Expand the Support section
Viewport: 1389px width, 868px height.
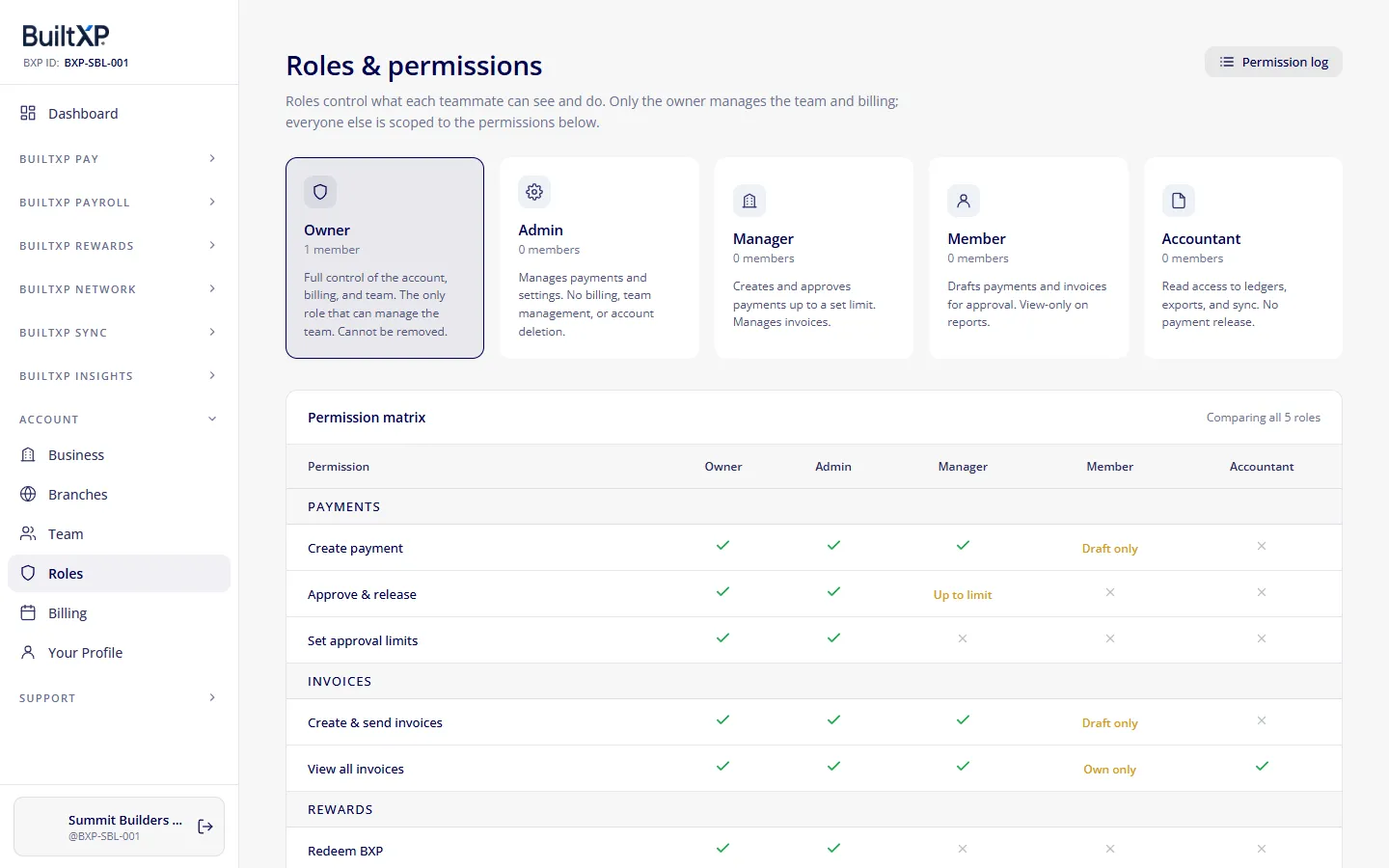[119, 697]
